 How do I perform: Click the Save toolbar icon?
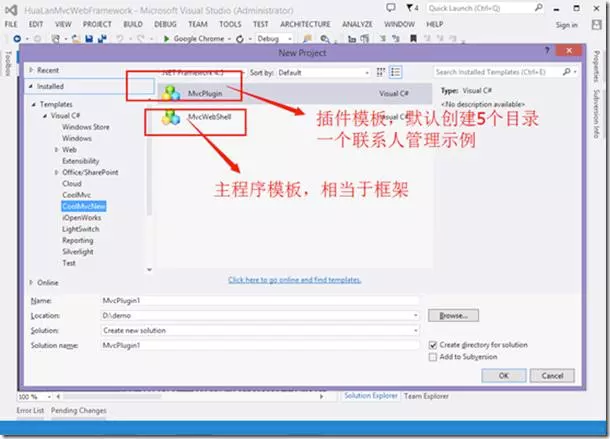(x=89, y=39)
